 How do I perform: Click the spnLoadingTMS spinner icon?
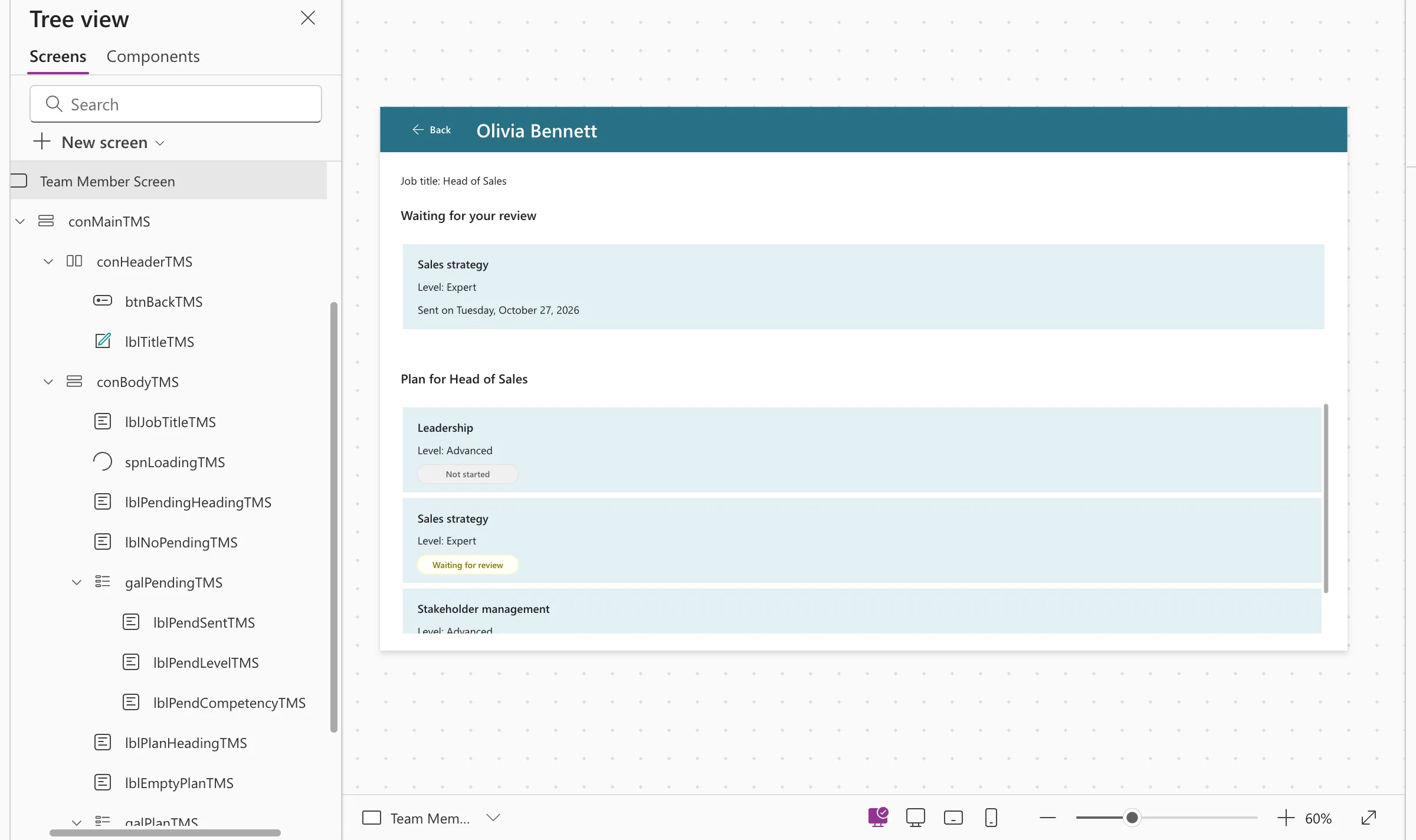(103, 461)
